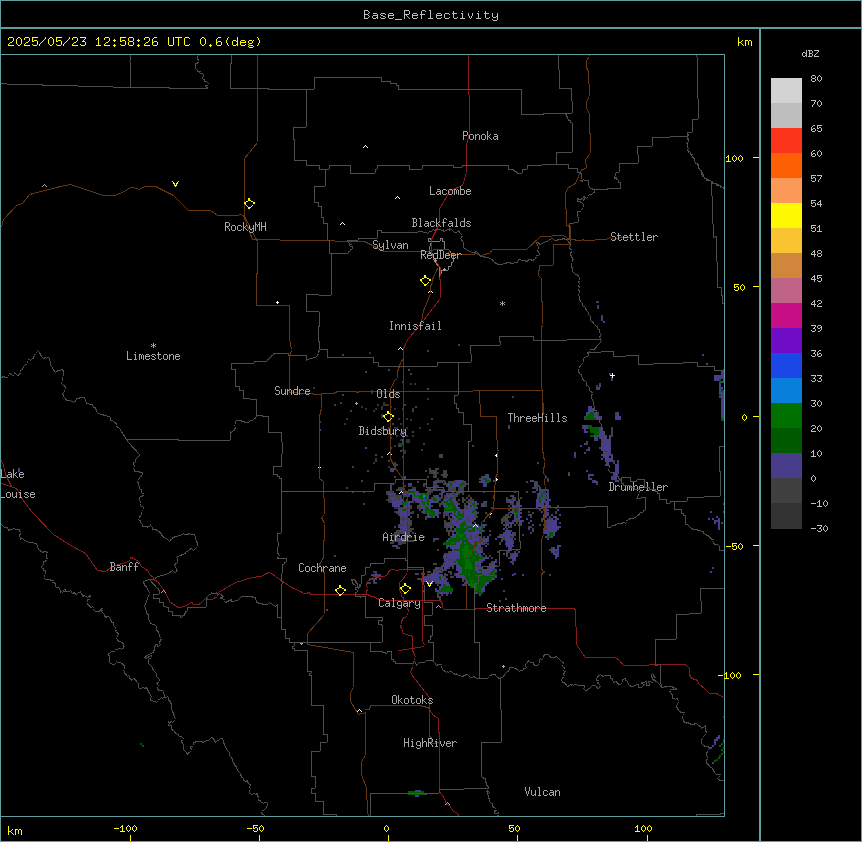Select the yellow diamond marker beside Olds
Screen dimensions: 862x842
tap(388, 417)
